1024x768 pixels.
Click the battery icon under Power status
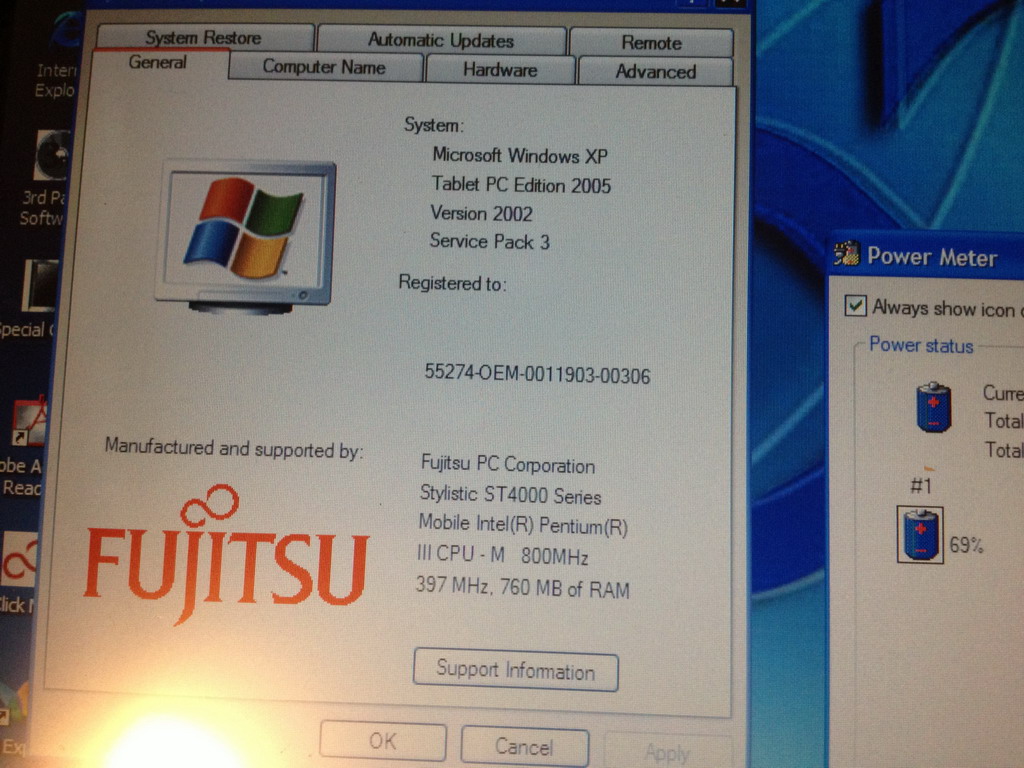pos(933,407)
